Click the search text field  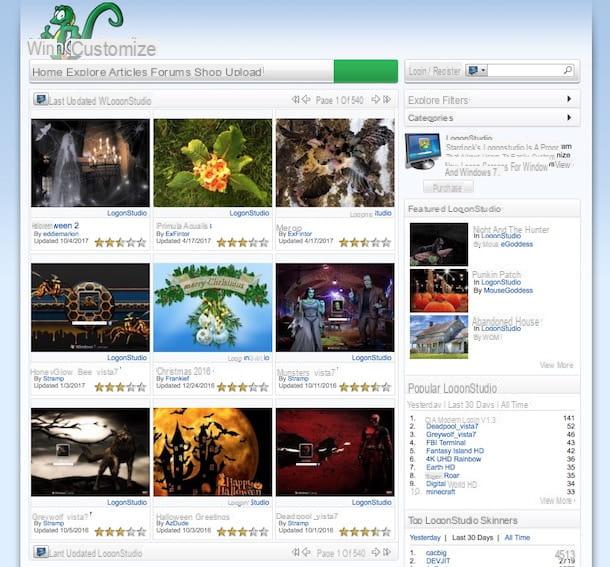click(525, 71)
